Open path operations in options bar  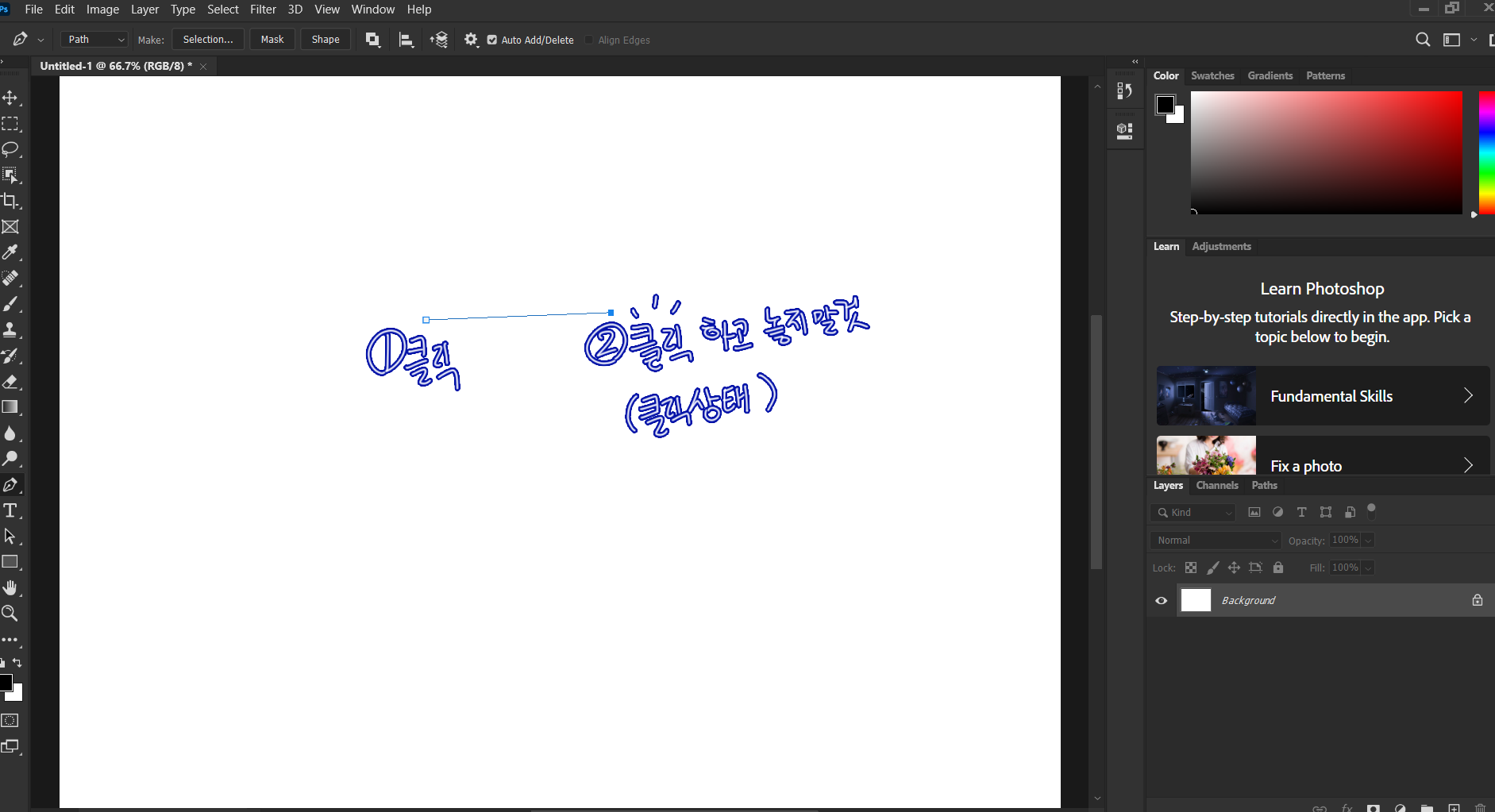pyautogui.click(x=372, y=40)
